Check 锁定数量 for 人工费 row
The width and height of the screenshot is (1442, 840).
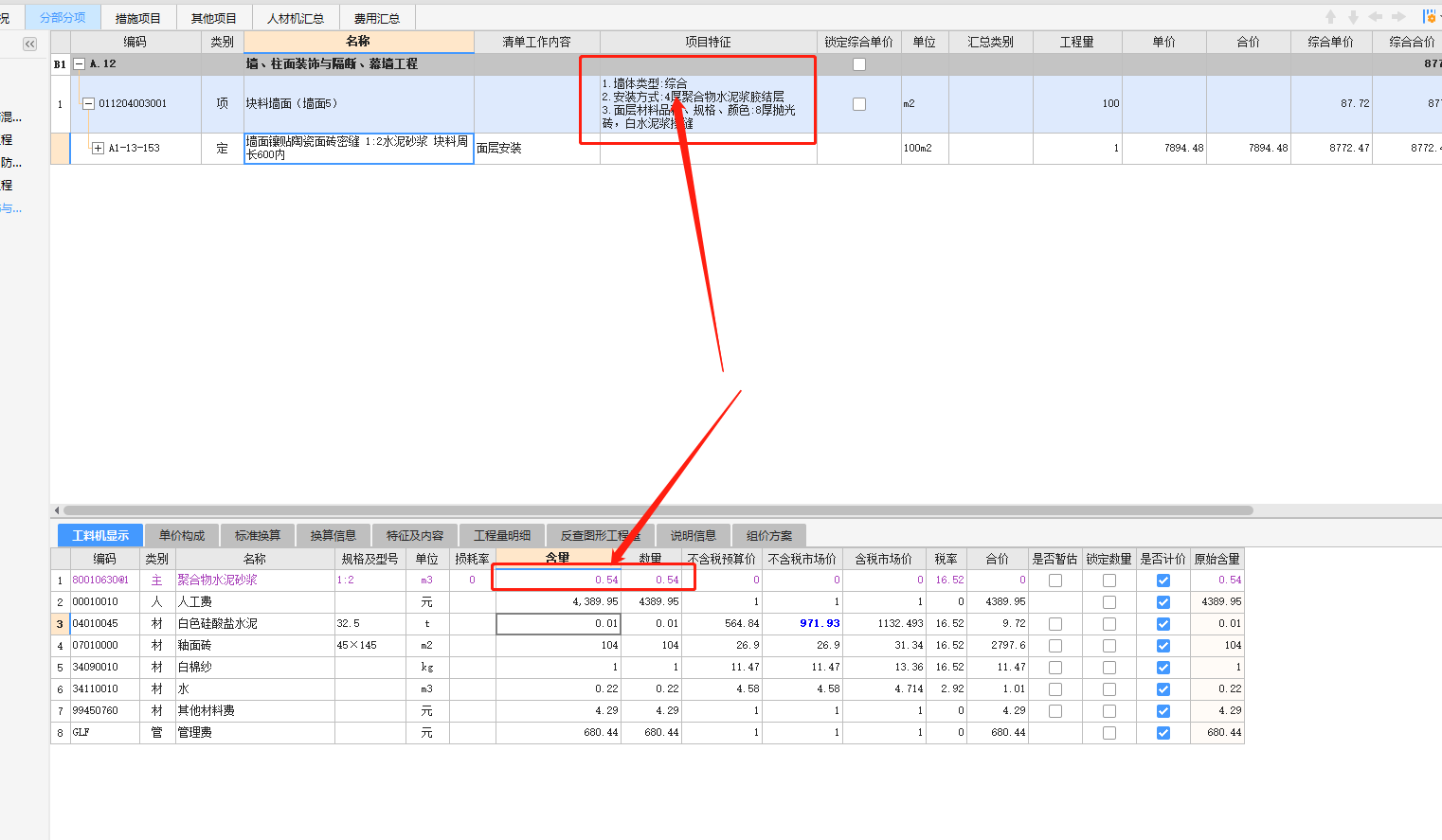tap(1109, 602)
